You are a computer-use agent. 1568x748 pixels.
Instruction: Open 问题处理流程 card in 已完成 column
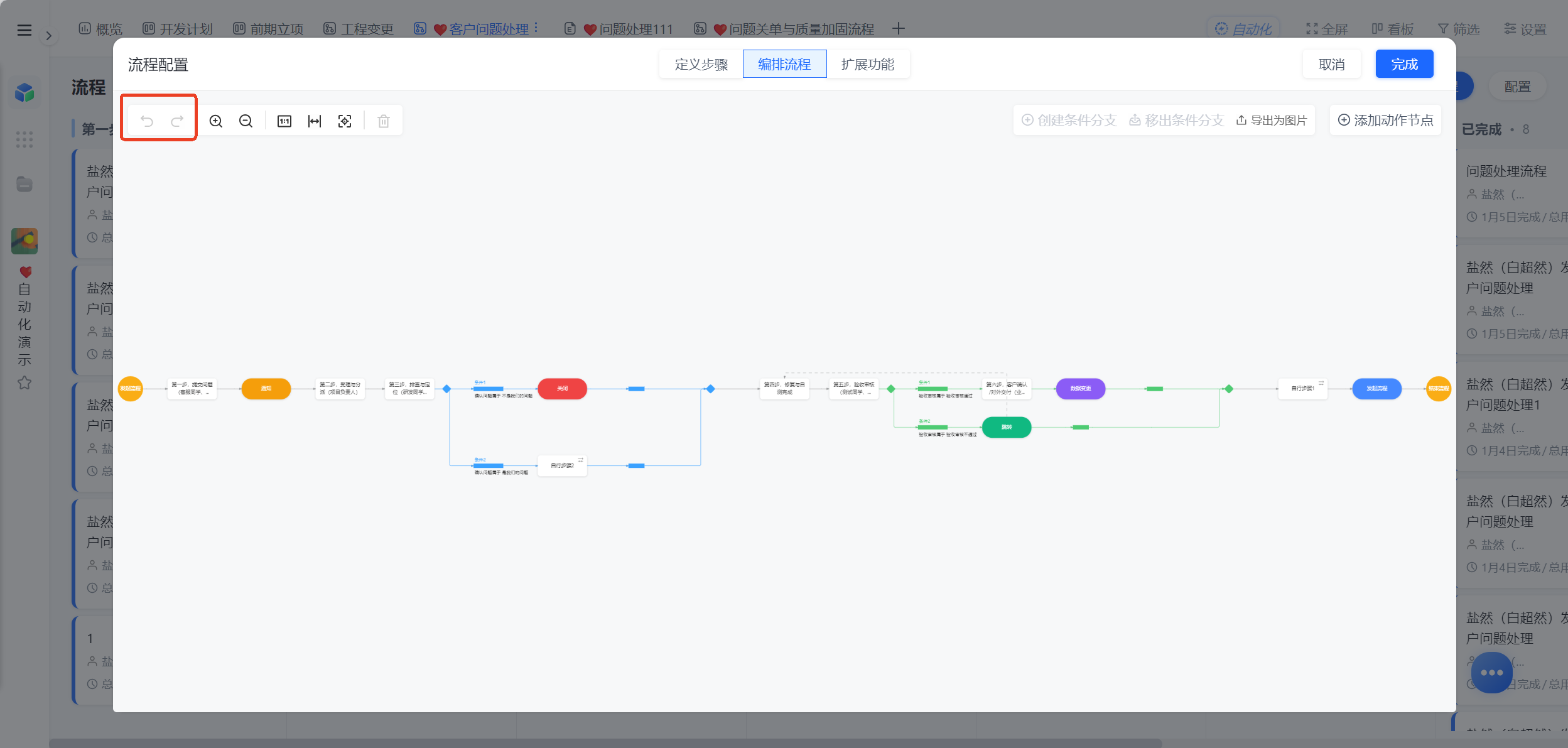[x=1512, y=193]
